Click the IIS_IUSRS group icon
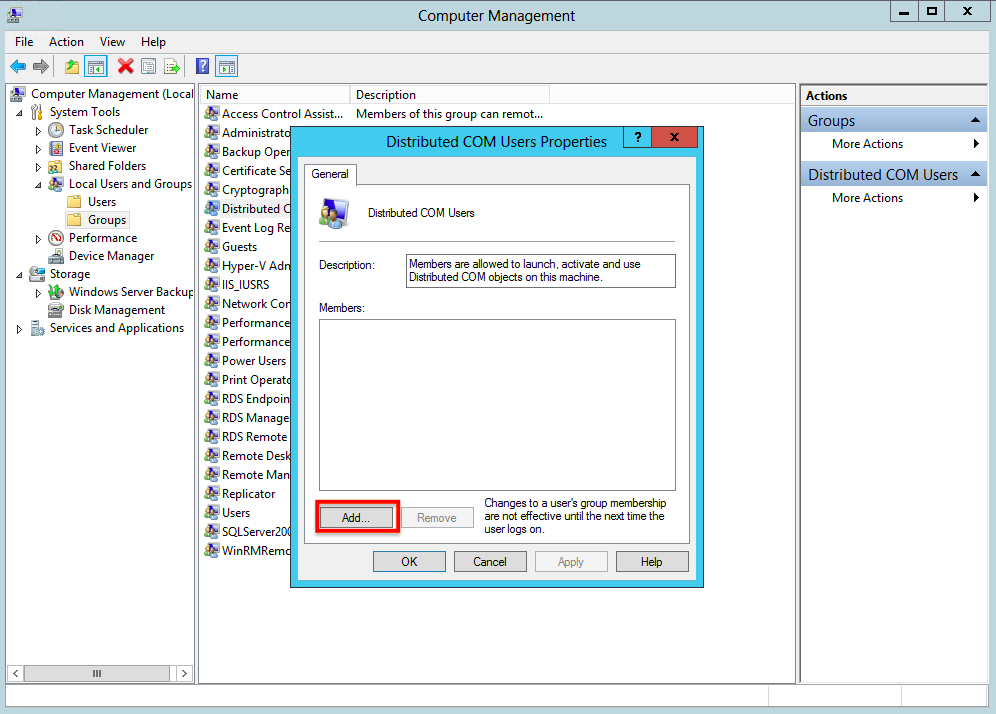 [212, 285]
